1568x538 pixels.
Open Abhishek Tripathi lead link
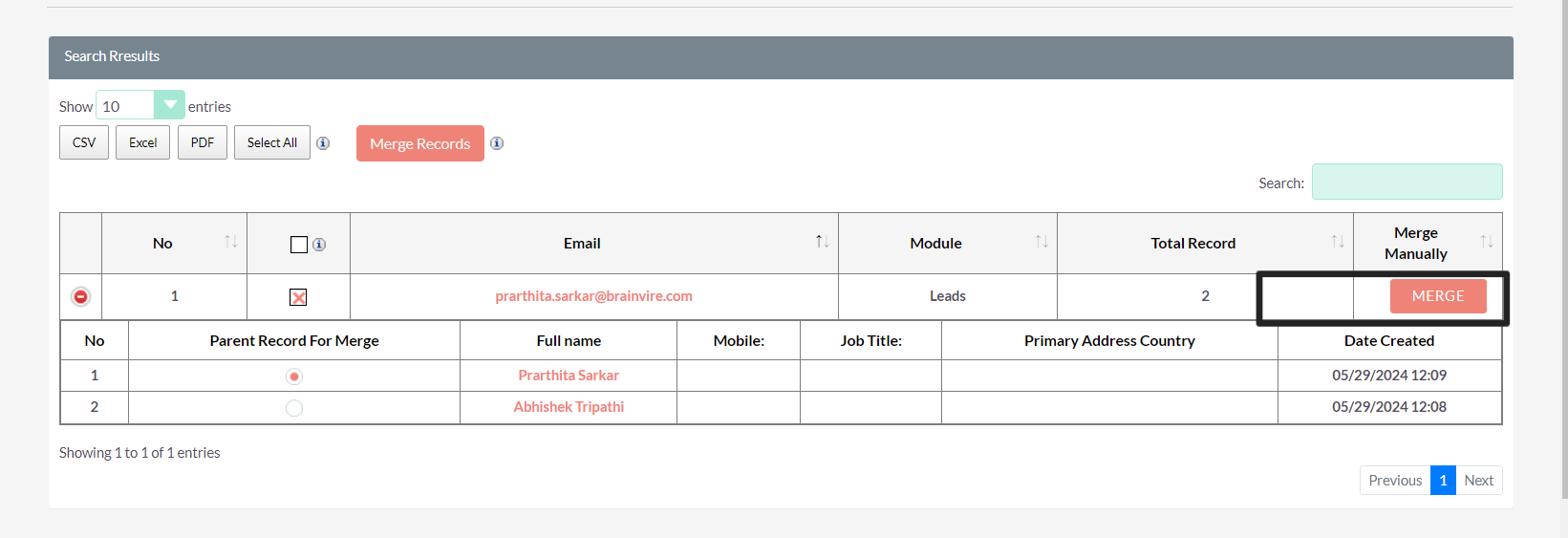[x=569, y=407]
